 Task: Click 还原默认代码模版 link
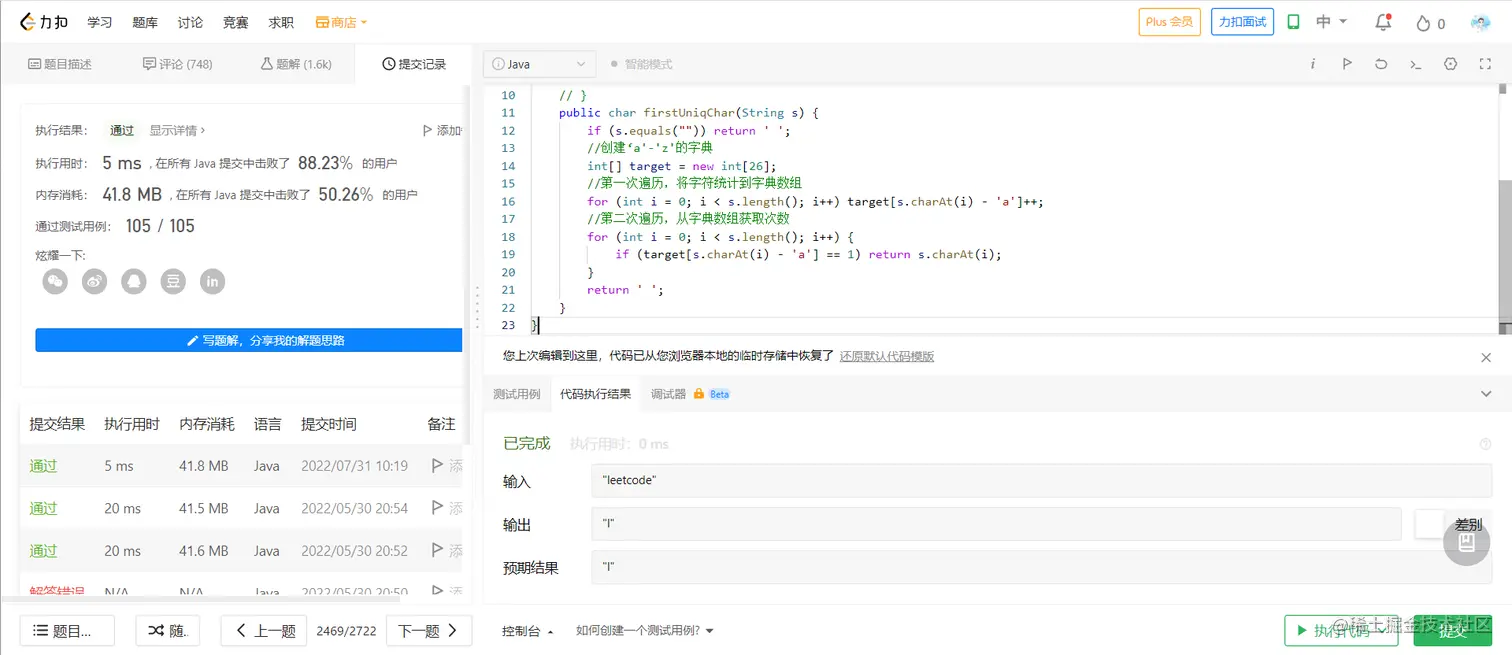pos(887,356)
